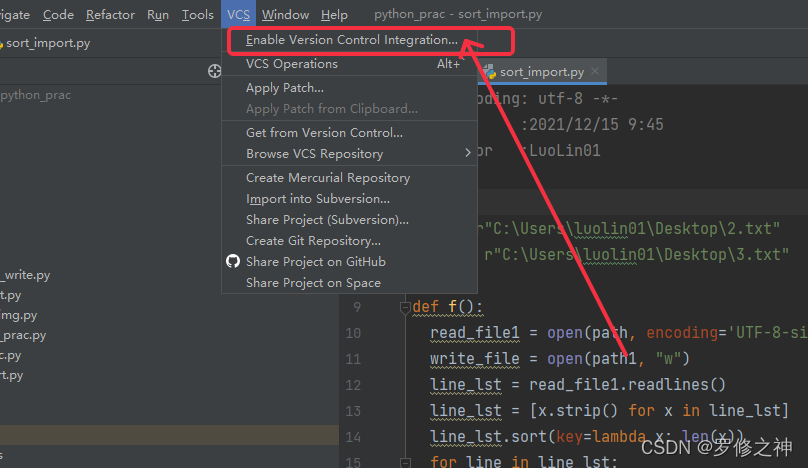This screenshot has height=468, width=808.
Task: Collapse def f() code fold marker
Action: point(405,307)
